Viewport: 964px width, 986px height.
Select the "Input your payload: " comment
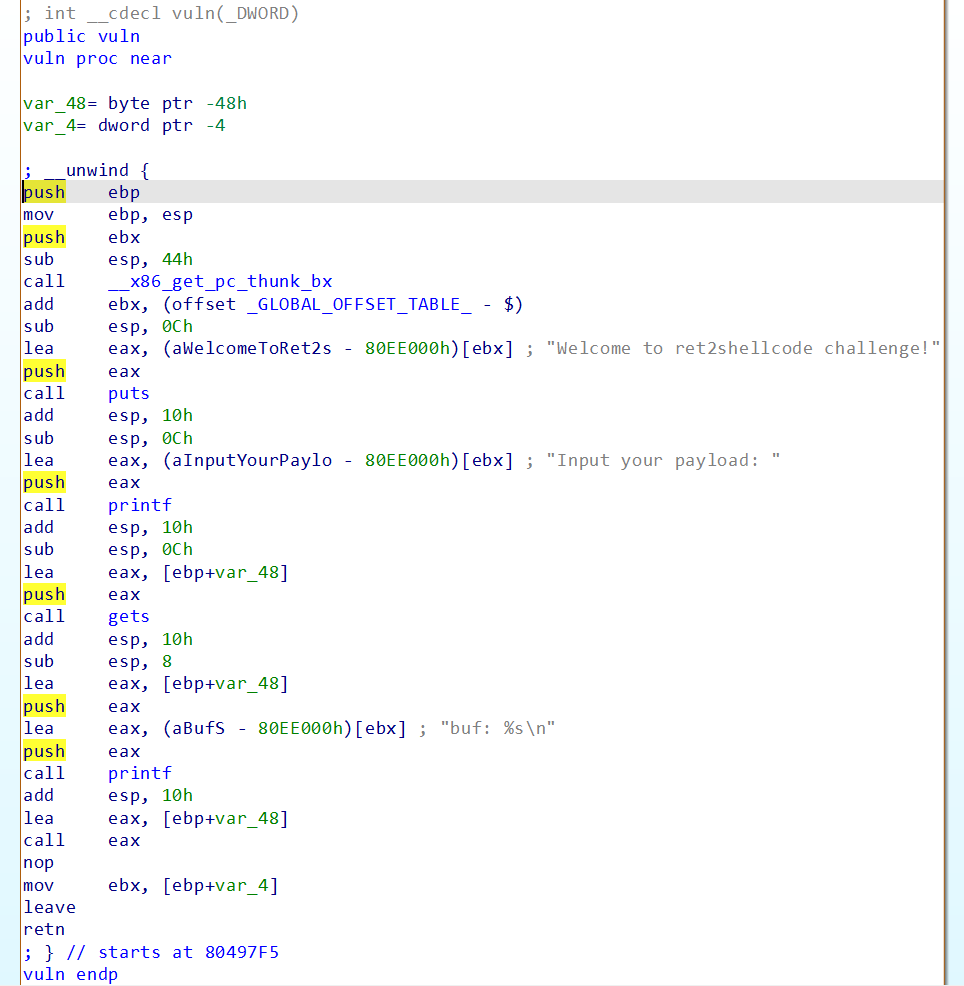pyautogui.click(x=663, y=460)
